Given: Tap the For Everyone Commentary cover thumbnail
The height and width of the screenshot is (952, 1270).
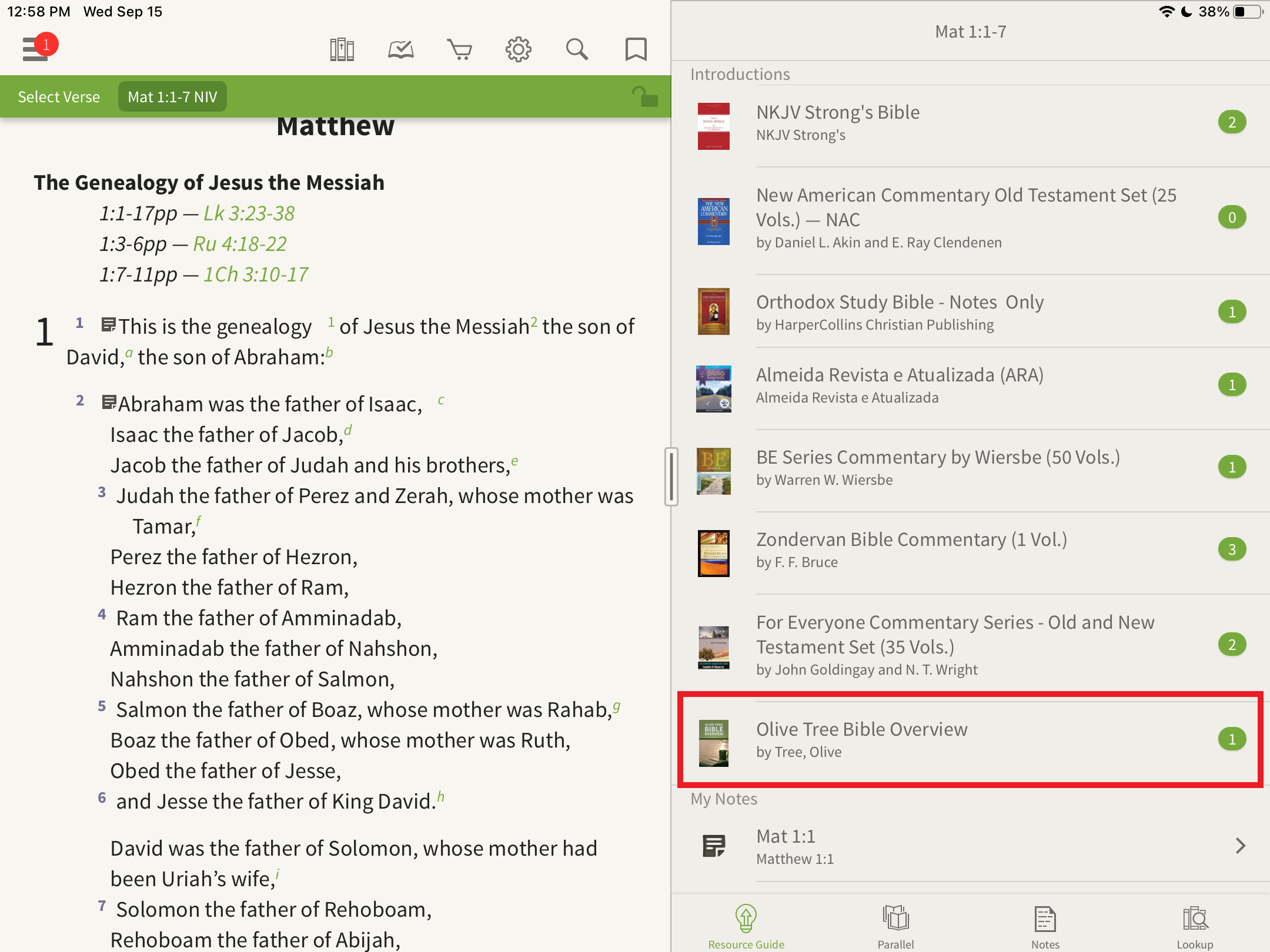Looking at the screenshot, I should pos(713,648).
